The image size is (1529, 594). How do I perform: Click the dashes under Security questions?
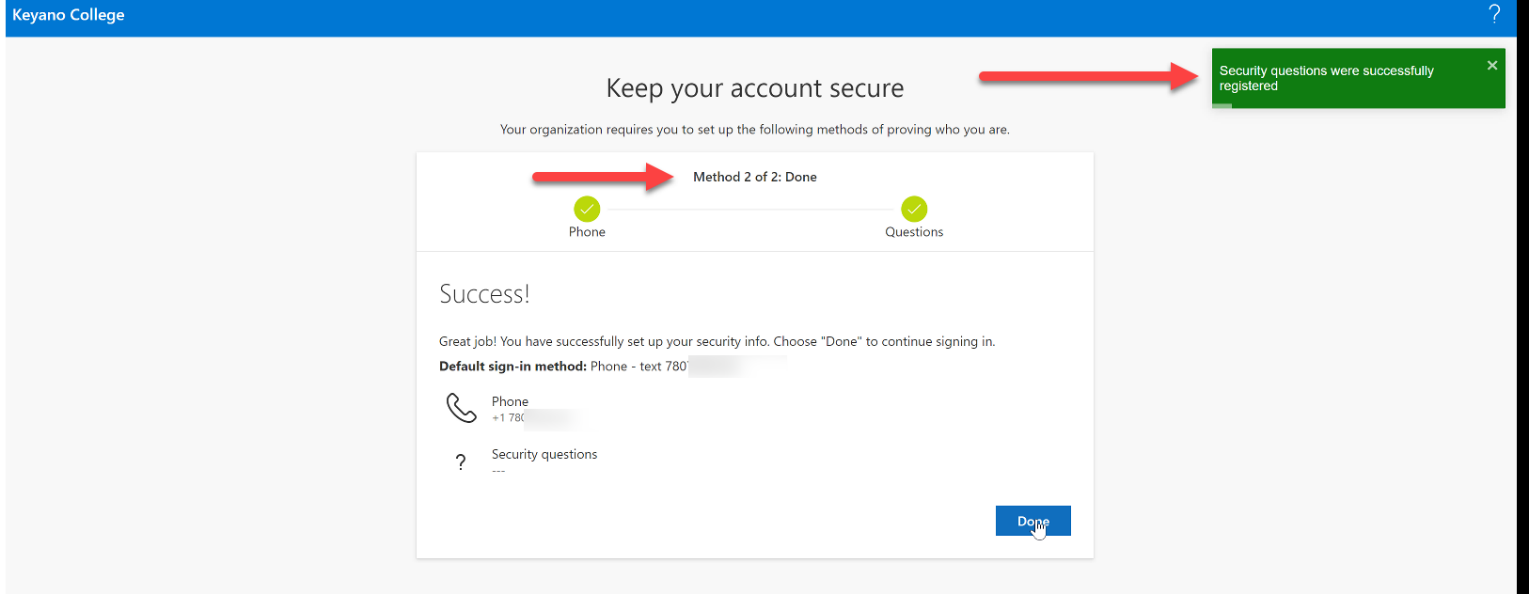[498, 471]
